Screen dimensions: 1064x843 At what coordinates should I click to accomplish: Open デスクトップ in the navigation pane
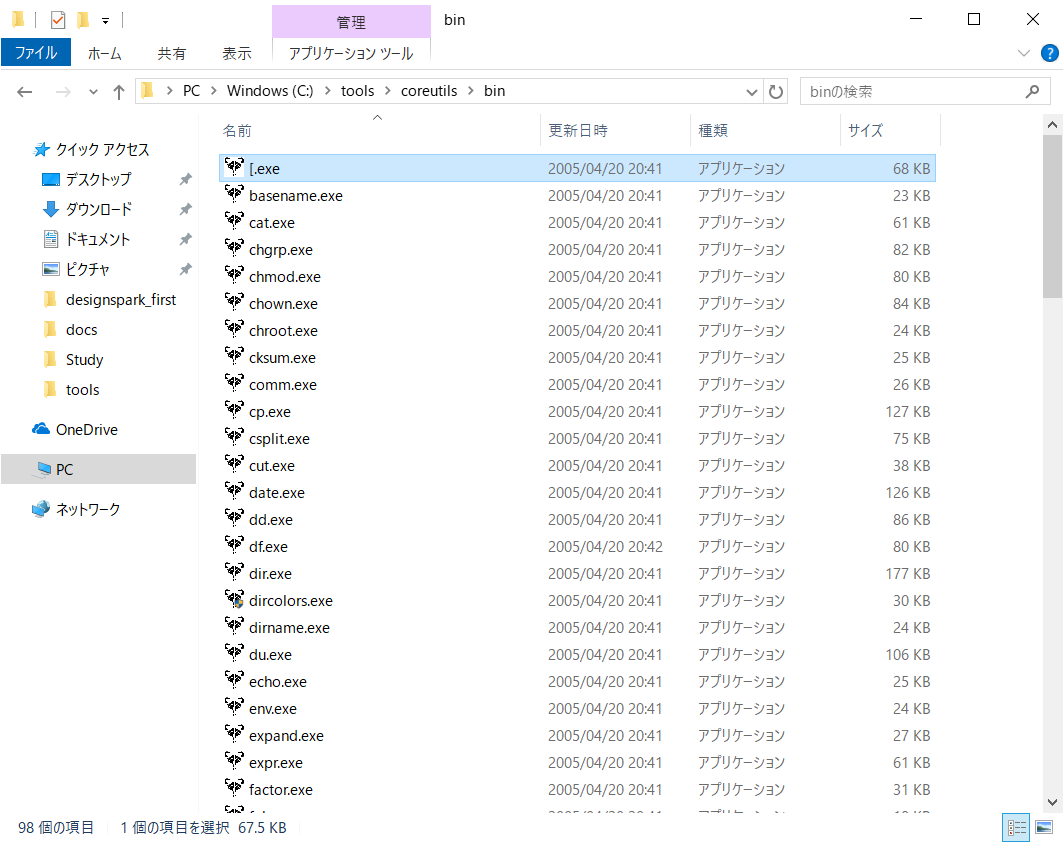pos(98,179)
